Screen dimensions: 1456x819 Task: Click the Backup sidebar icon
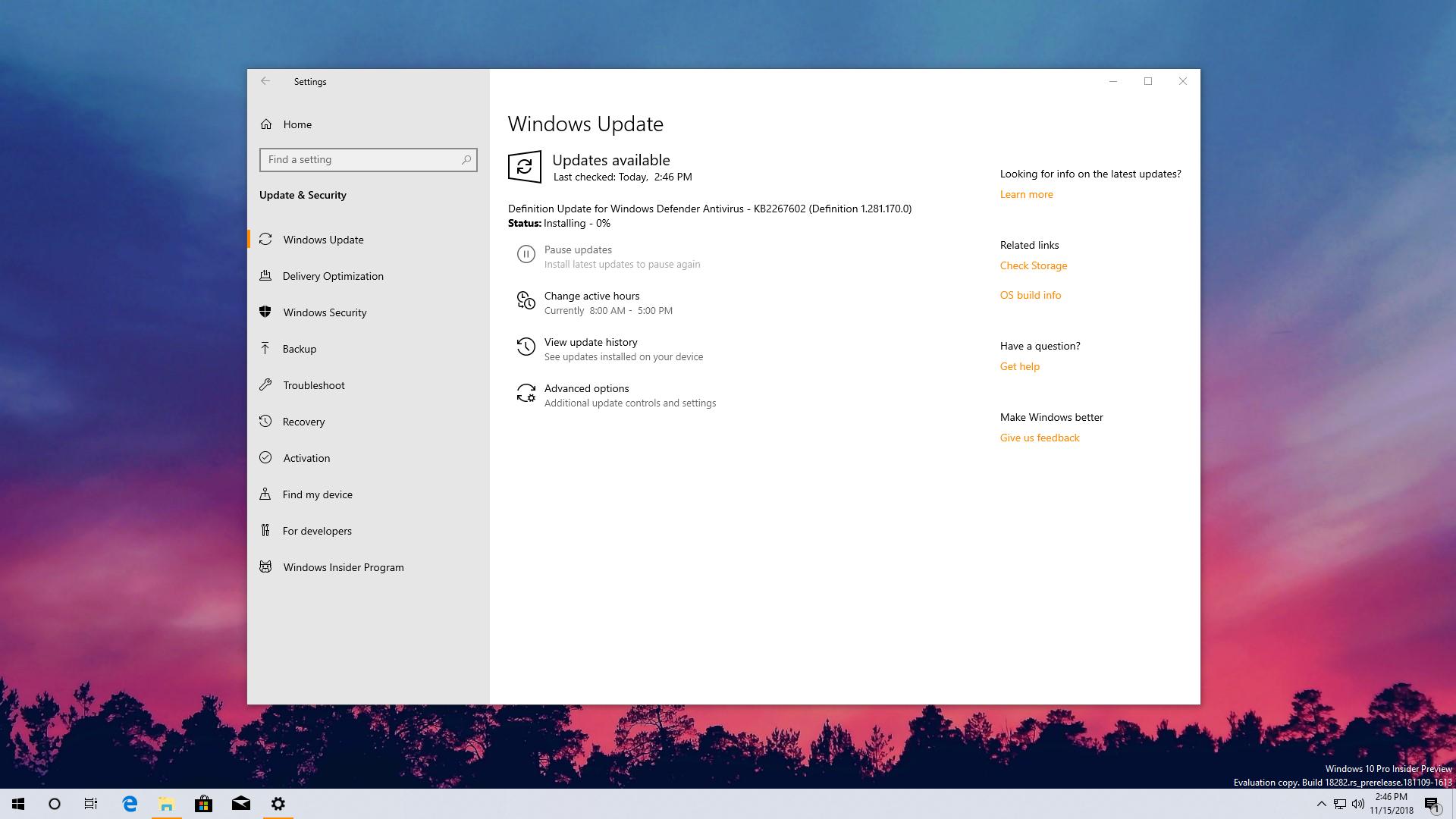[x=266, y=349]
